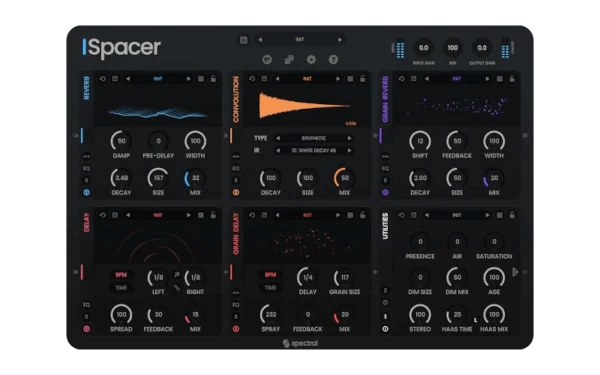The image size is (600, 375).
Task: Save the Grain Reverb preset
Action: point(413,79)
